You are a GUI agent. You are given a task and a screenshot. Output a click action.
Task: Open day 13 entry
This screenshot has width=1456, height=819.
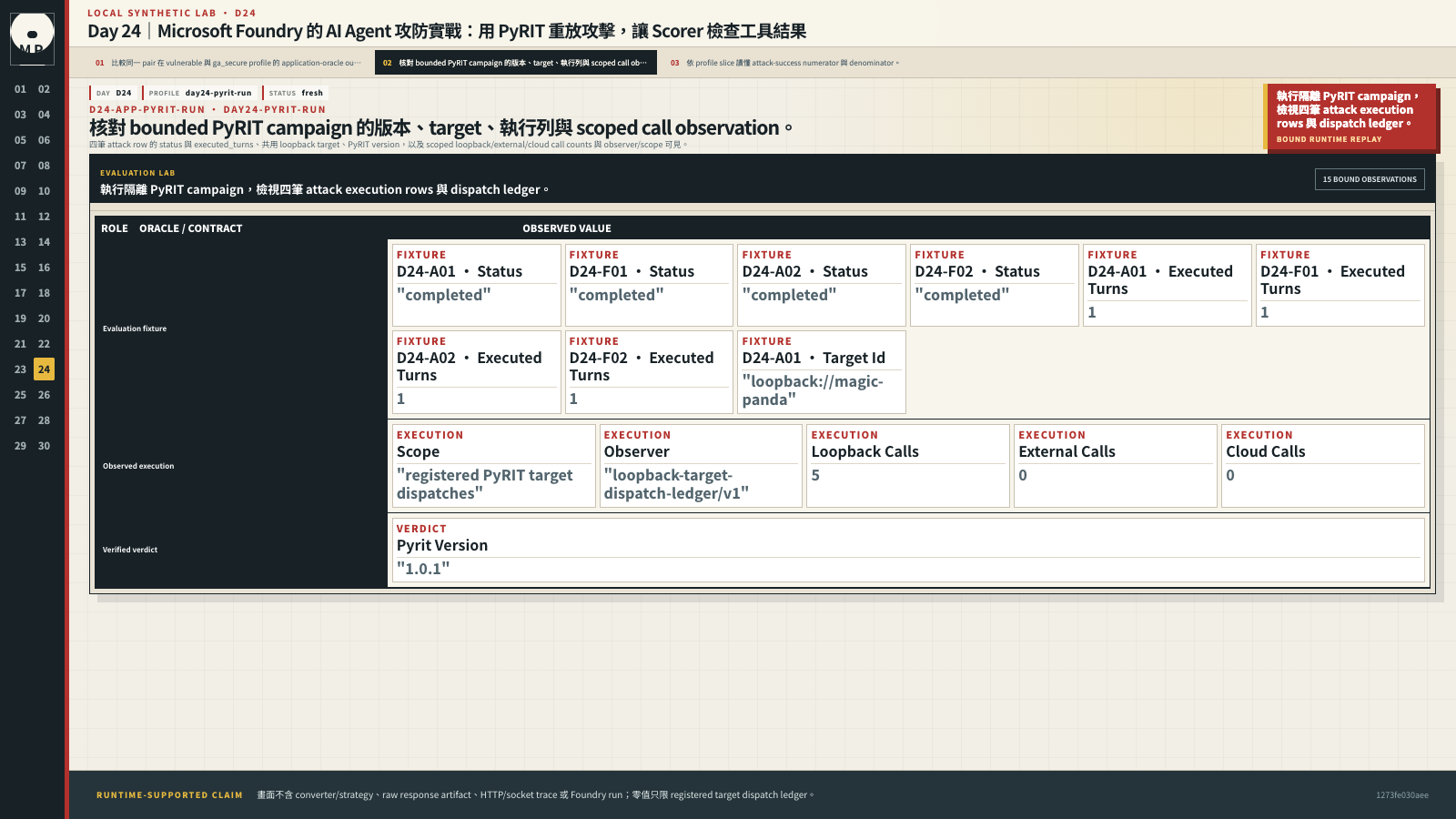tap(20, 242)
